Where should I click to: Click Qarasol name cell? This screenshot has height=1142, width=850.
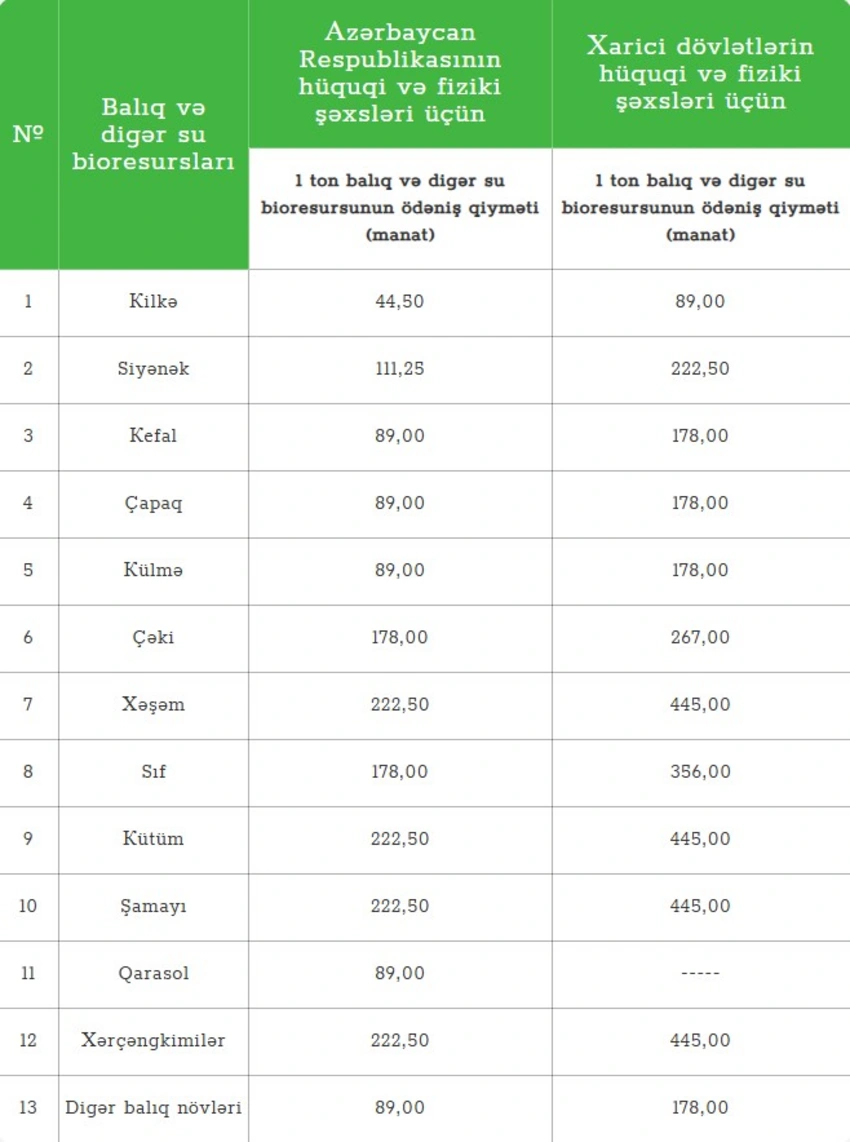point(153,973)
